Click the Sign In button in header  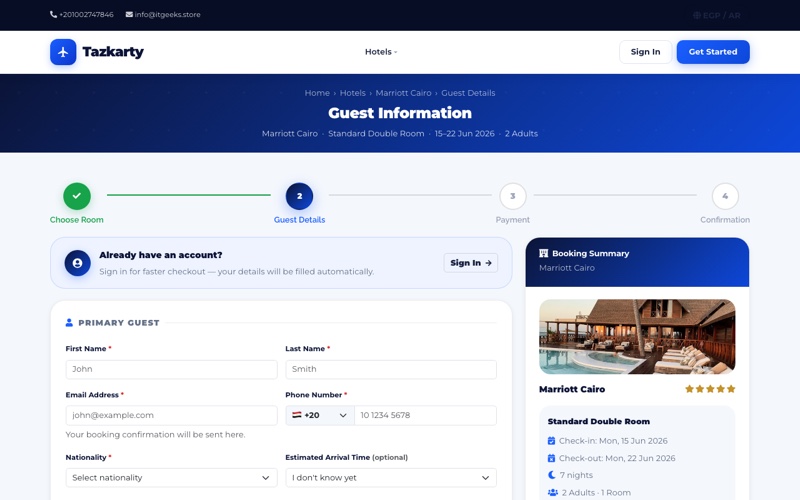coord(645,52)
